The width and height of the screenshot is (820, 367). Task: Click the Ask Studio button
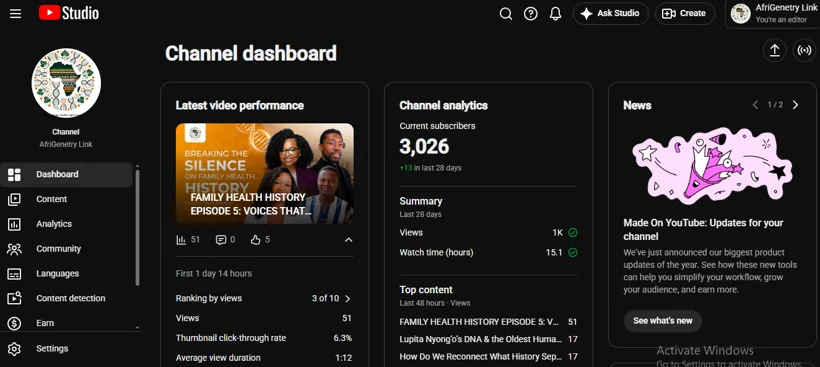coord(610,14)
